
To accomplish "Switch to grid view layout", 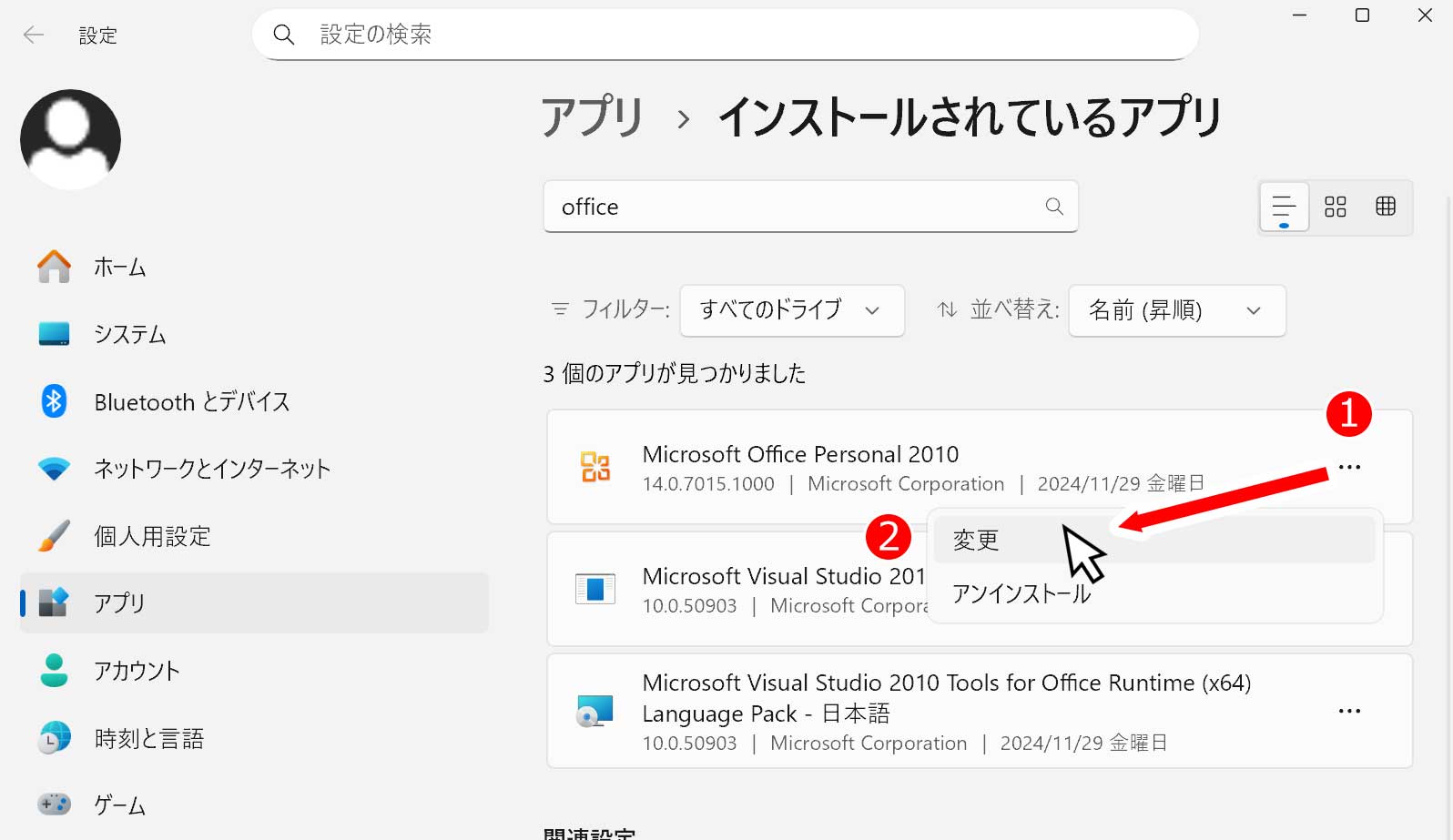I will 1336,207.
